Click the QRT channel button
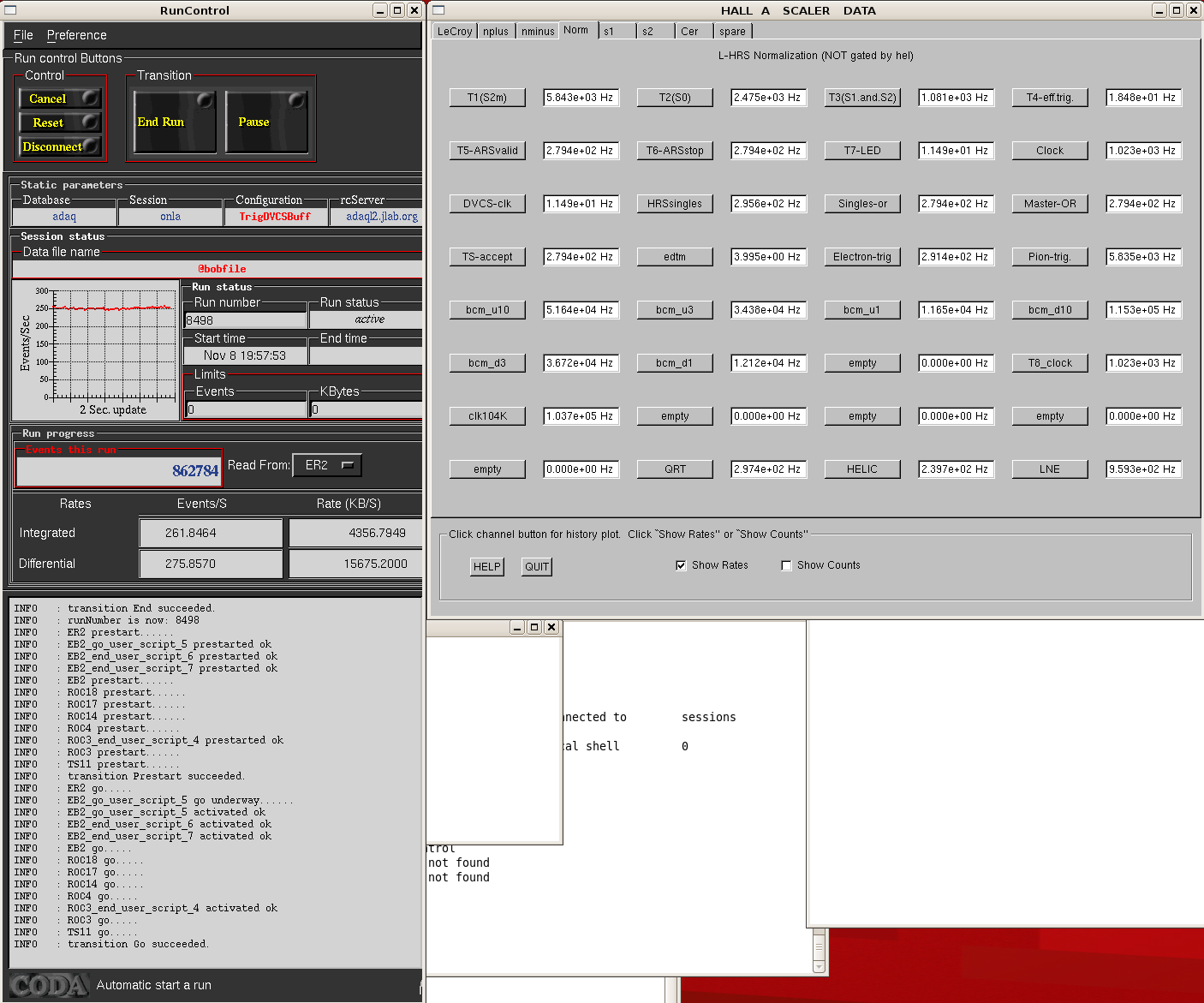Image resolution: width=1204 pixels, height=1003 pixels. tap(675, 469)
